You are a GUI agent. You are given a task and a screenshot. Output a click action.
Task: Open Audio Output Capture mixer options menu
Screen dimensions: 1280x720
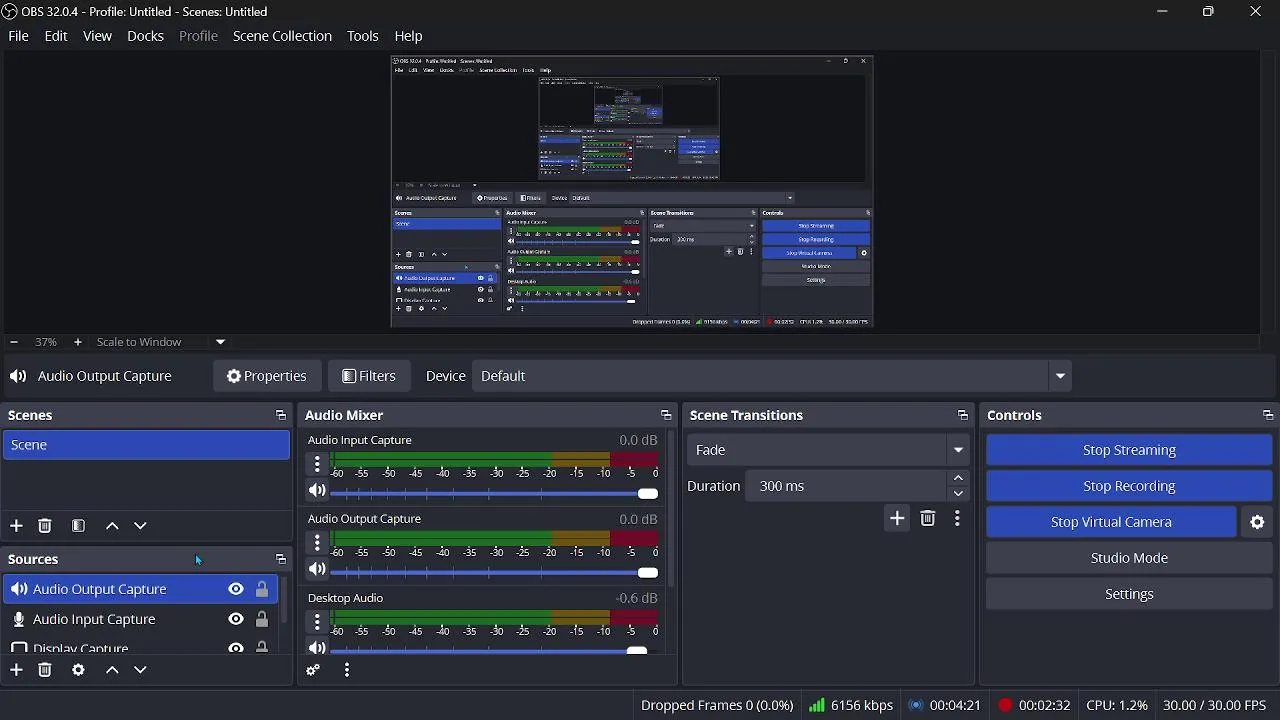(317, 543)
